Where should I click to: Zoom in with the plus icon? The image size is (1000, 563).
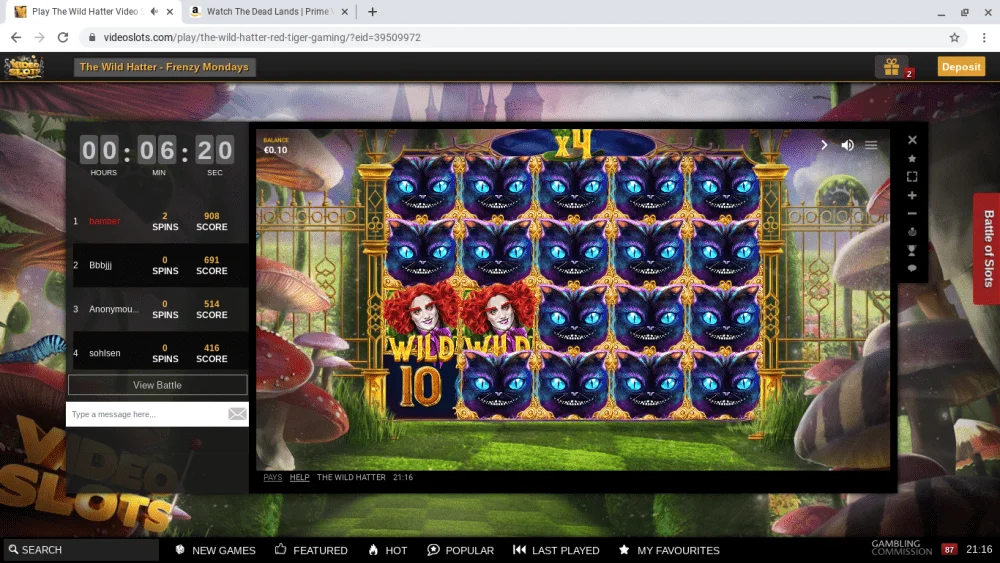click(912, 195)
